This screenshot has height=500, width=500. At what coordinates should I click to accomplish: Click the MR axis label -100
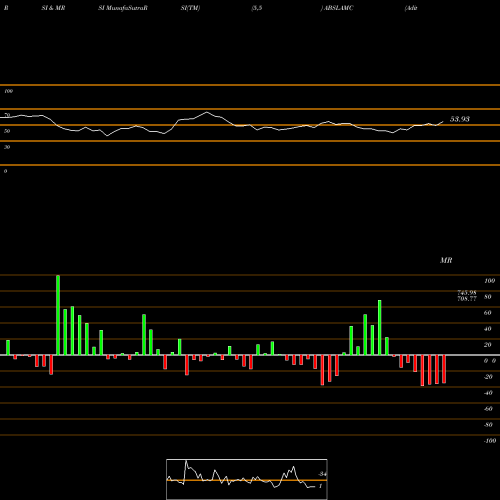[x=490, y=441]
